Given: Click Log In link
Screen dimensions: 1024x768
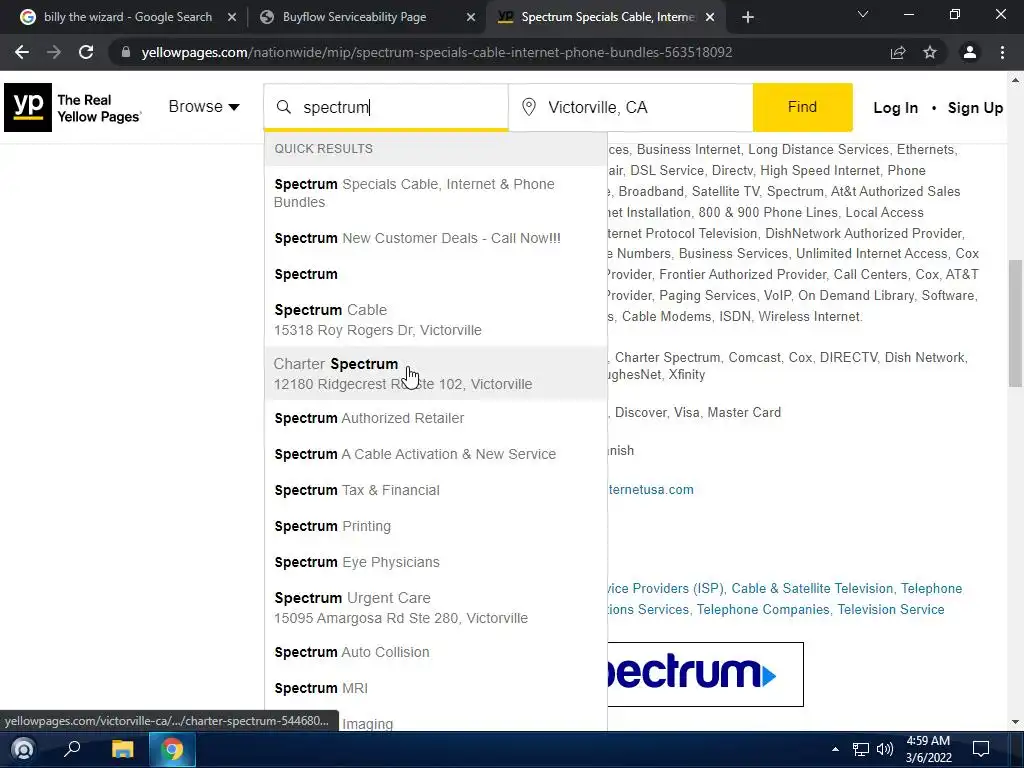Looking at the screenshot, I should (x=895, y=108).
